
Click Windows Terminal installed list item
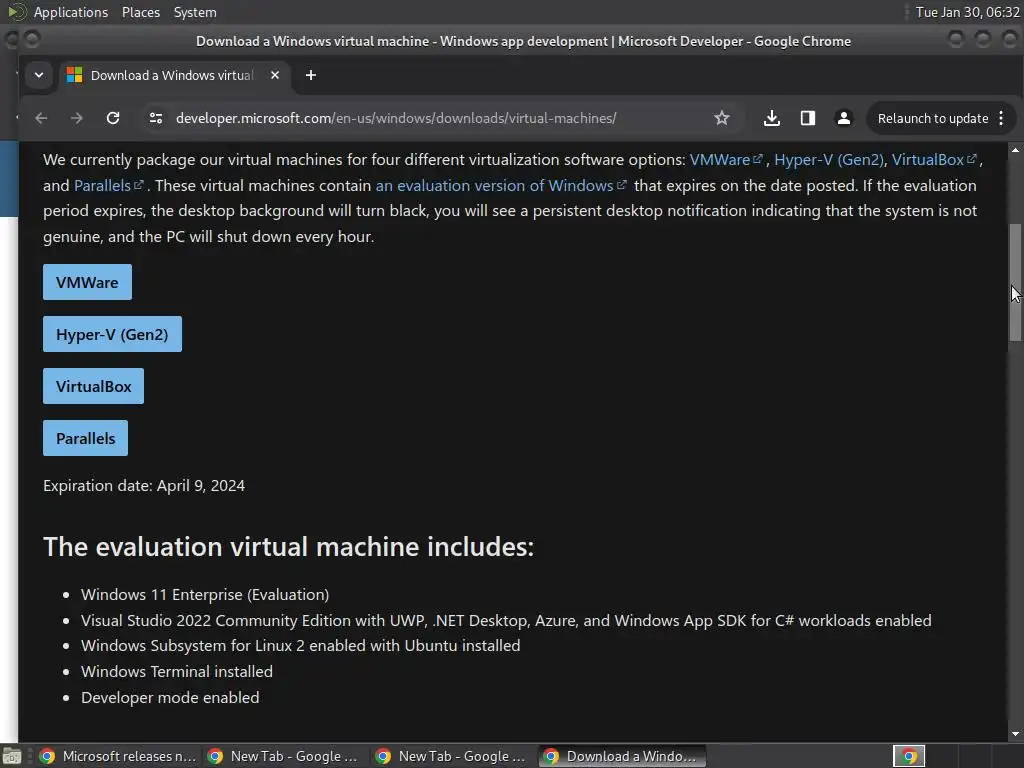click(x=177, y=671)
